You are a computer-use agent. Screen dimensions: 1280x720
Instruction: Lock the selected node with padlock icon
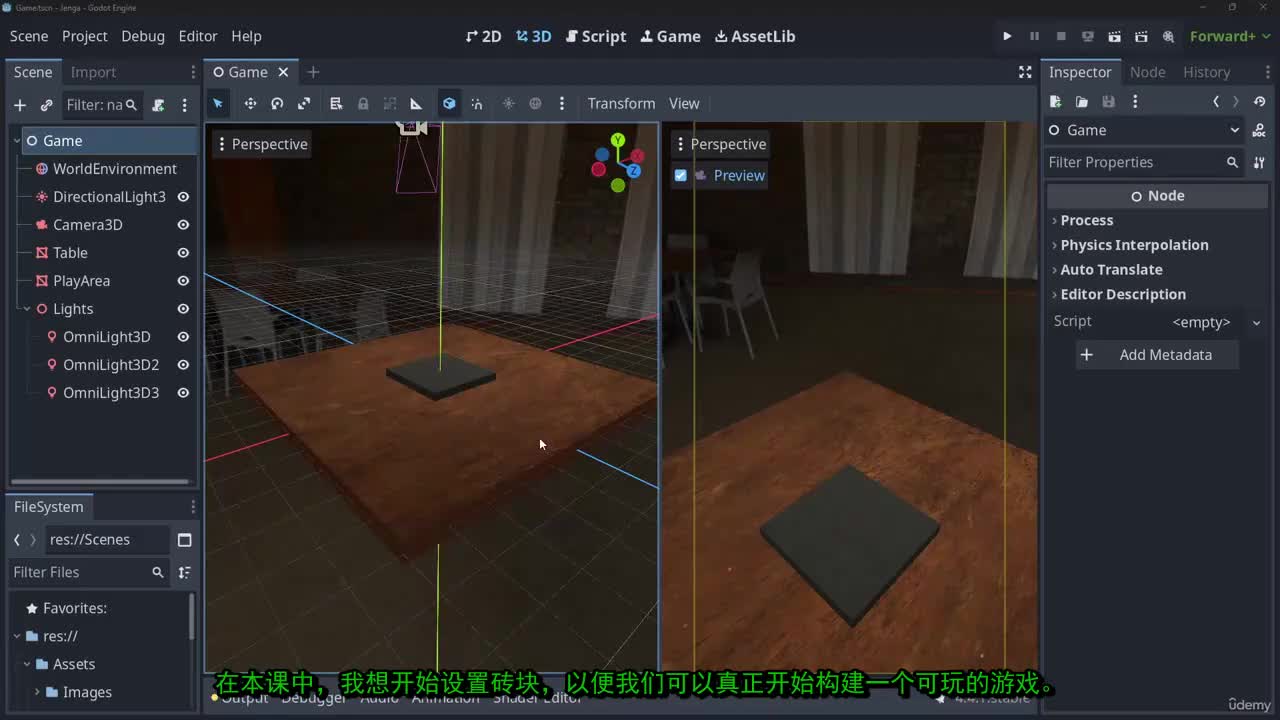(x=363, y=103)
